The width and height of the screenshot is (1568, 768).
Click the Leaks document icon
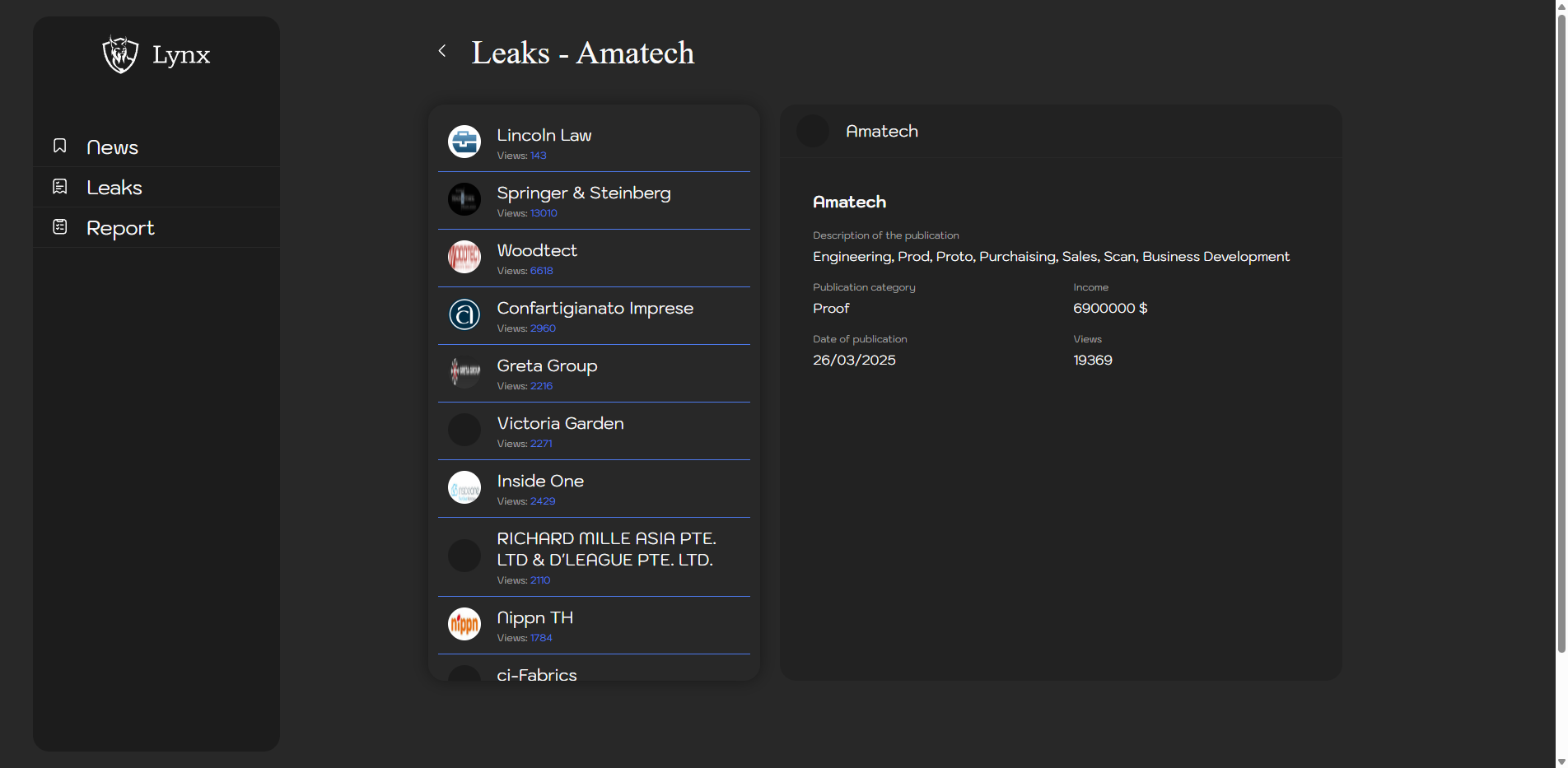click(x=60, y=187)
